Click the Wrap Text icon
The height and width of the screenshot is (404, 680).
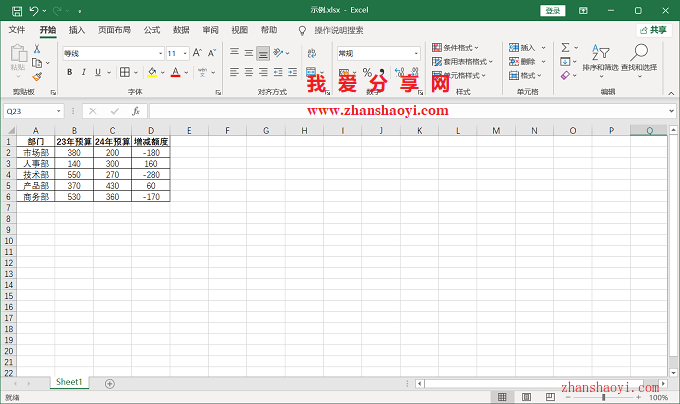(311, 53)
